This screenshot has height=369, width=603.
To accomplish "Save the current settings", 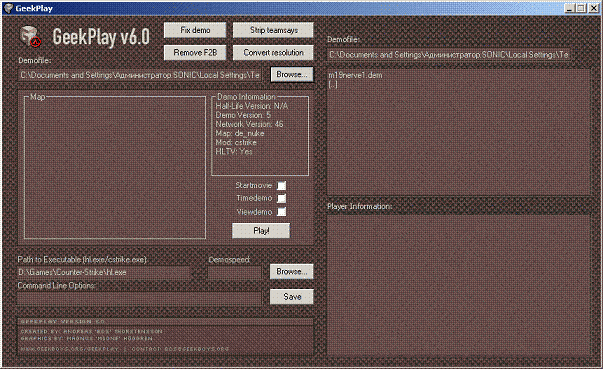I will 292,297.
